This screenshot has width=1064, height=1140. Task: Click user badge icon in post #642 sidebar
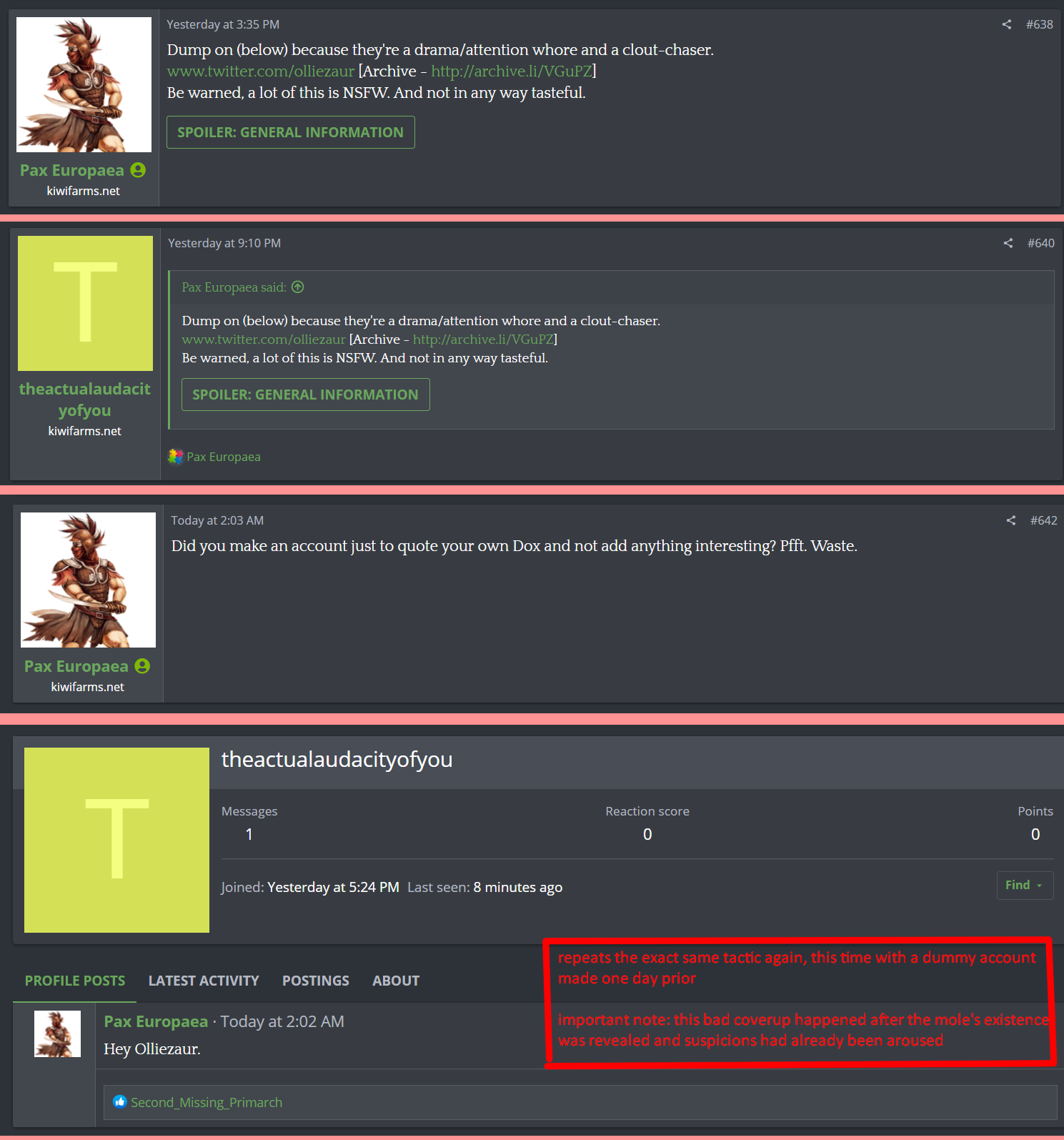[142, 666]
